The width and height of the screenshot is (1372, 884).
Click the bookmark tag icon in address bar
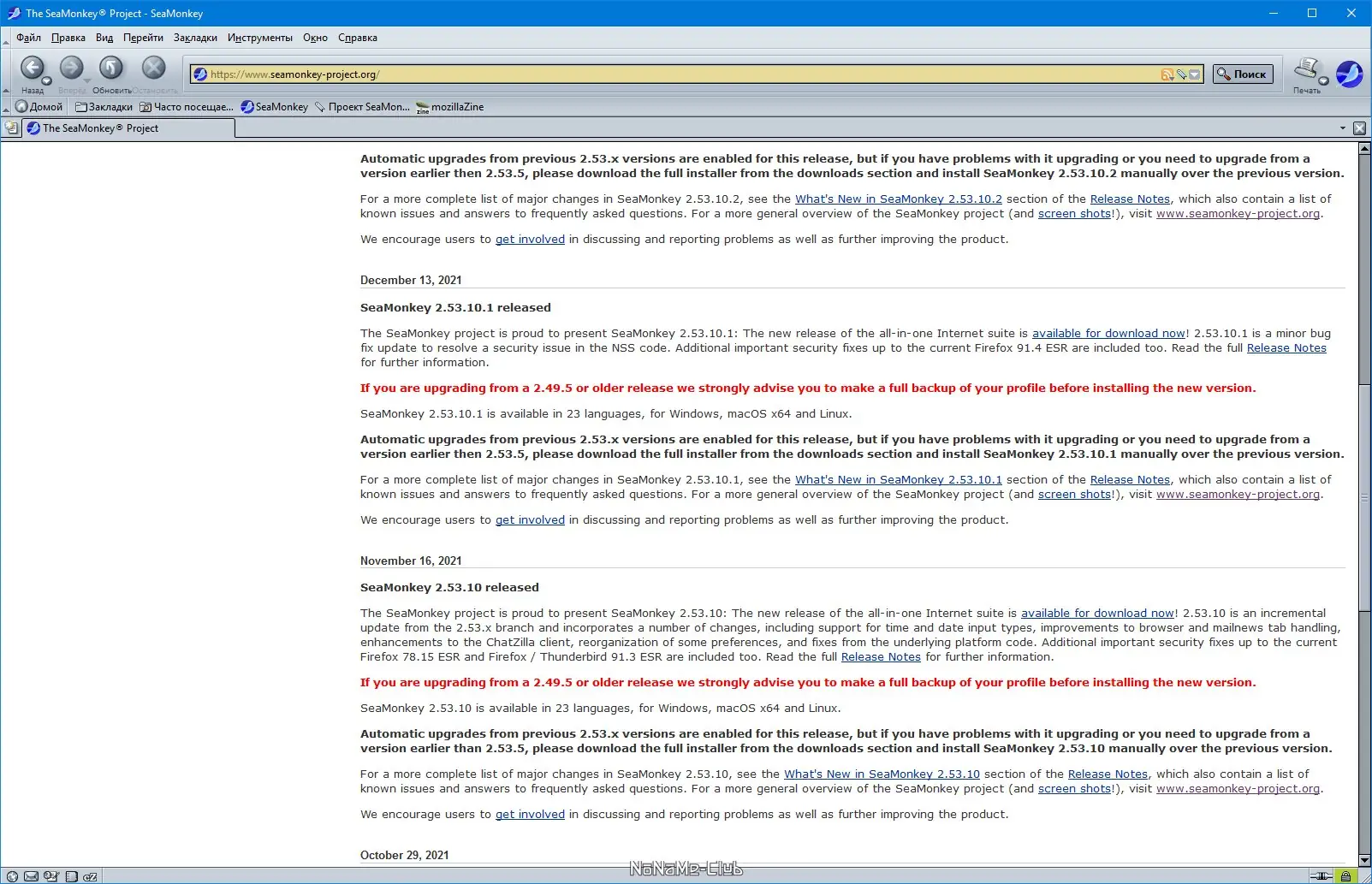coord(1181,74)
